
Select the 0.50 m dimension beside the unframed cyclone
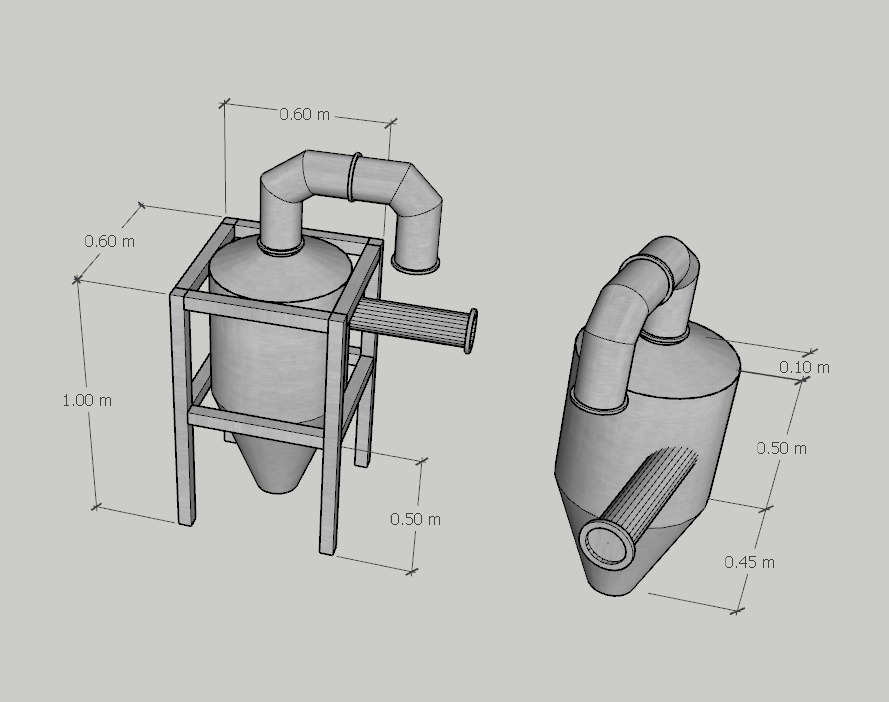pos(781,448)
